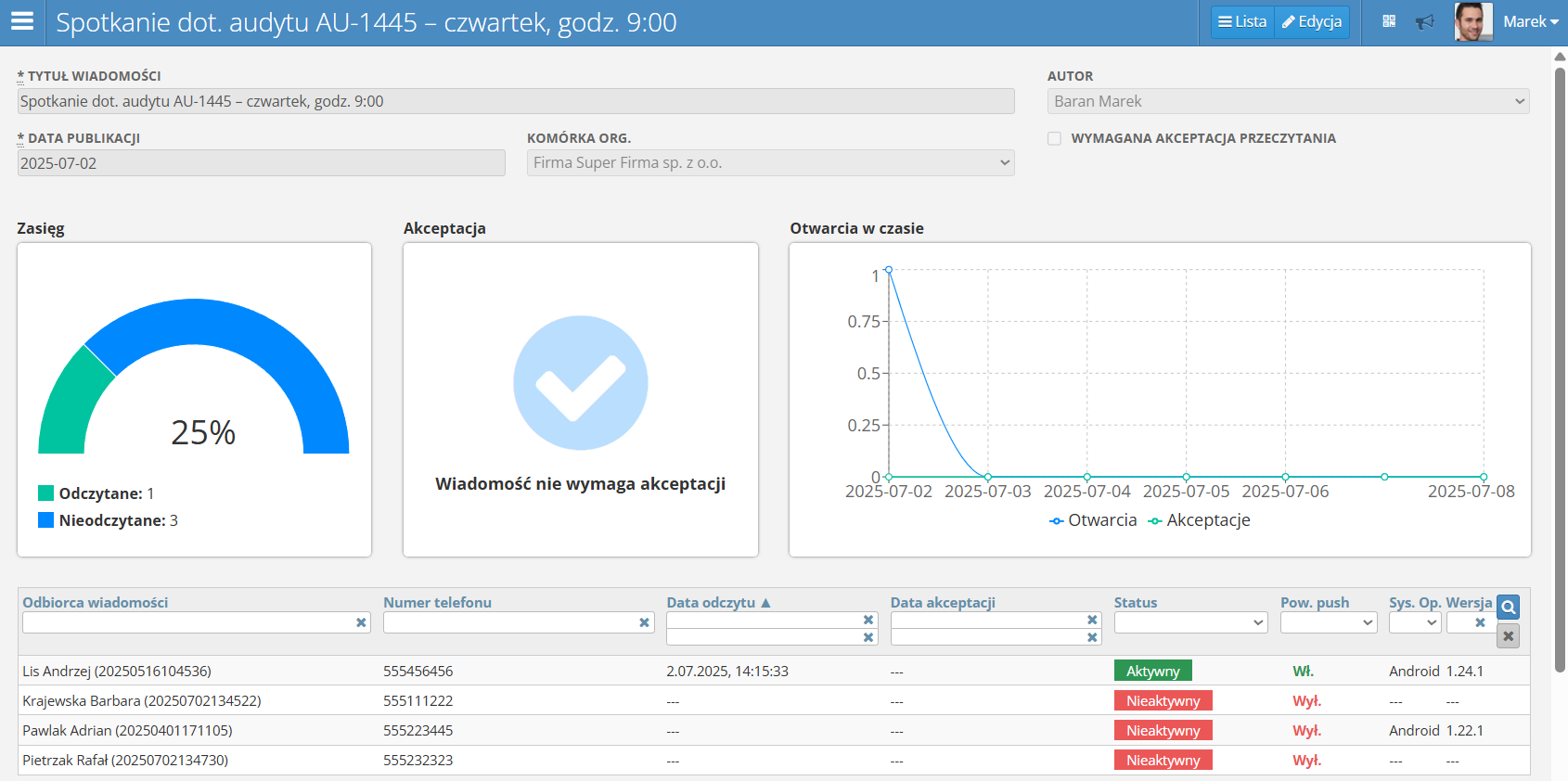Viewport: 1568px width, 781px height.
Task: Clear the second Data odczytu filter
Action: click(x=868, y=637)
